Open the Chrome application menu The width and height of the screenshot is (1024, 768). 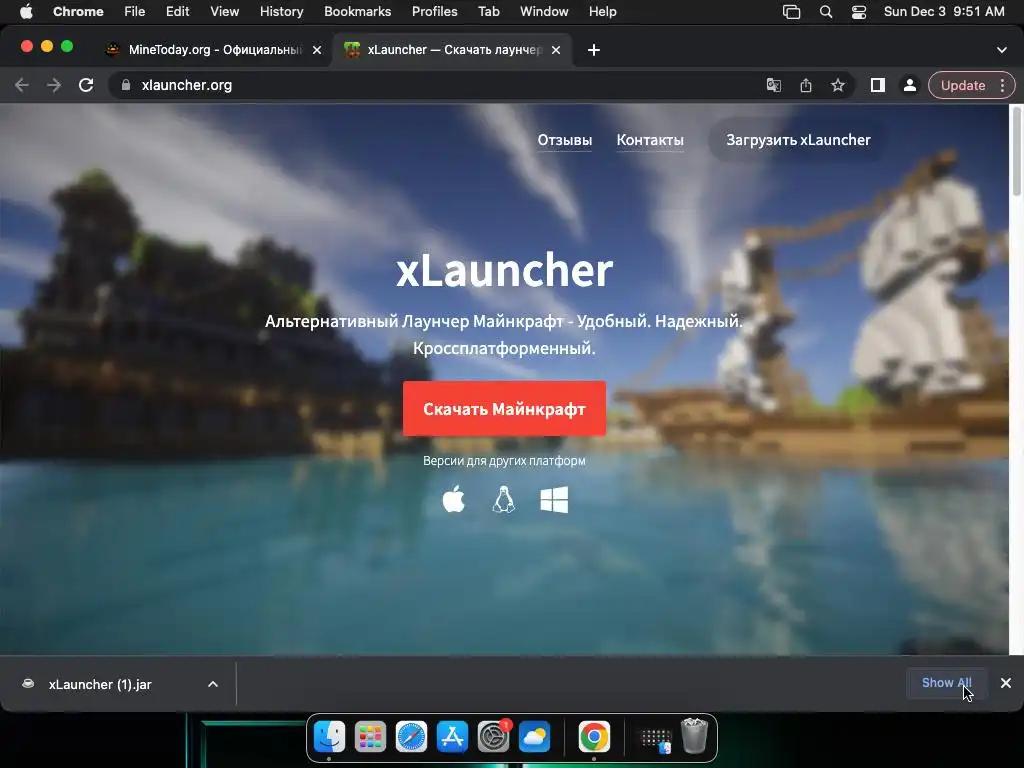78,11
